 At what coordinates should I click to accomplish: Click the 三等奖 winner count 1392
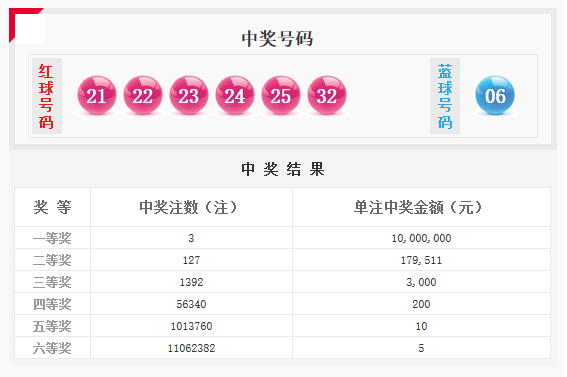[x=191, y=282]
